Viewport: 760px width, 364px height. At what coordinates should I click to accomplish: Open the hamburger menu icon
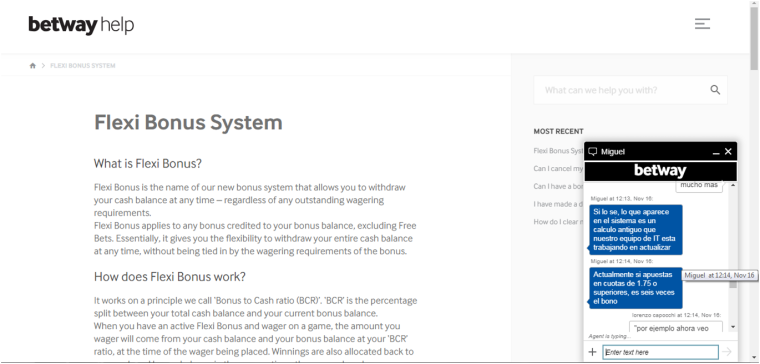702,24
